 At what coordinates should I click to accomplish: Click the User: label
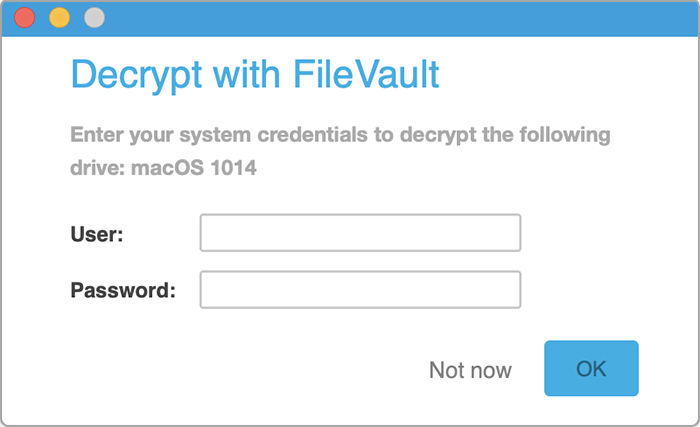tap(97, 234)
